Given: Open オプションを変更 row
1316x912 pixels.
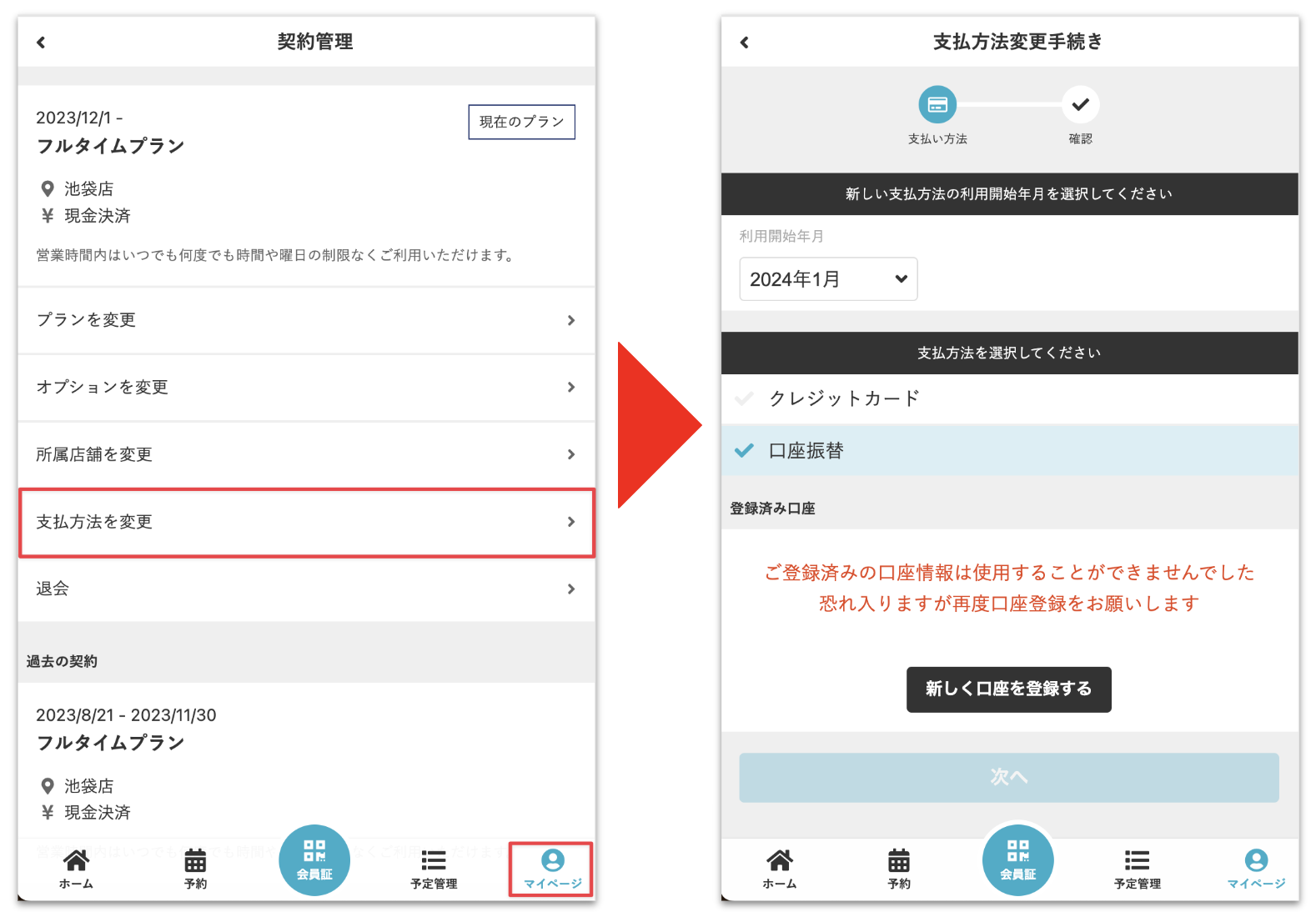Looking at the screenshot, I should [x=306, y=388].
